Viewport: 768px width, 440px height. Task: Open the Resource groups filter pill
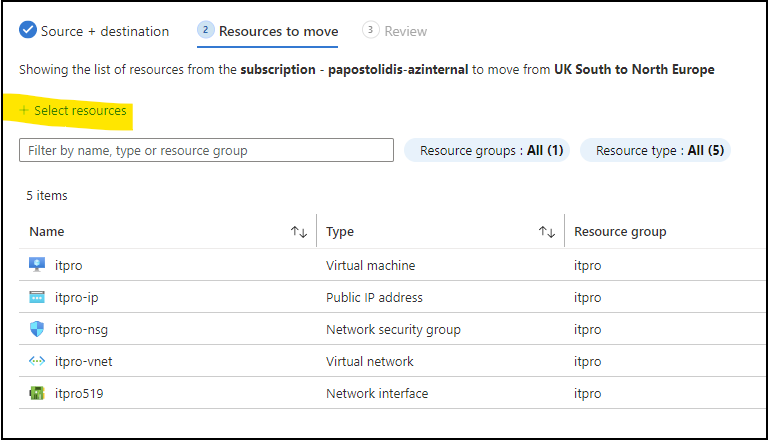487,150
